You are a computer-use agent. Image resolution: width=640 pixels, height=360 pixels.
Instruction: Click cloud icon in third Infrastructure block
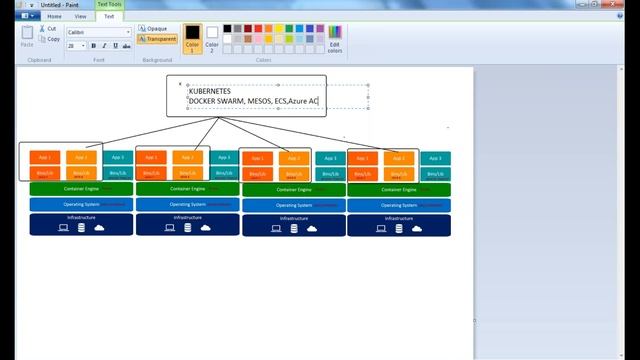pos(312,229)
